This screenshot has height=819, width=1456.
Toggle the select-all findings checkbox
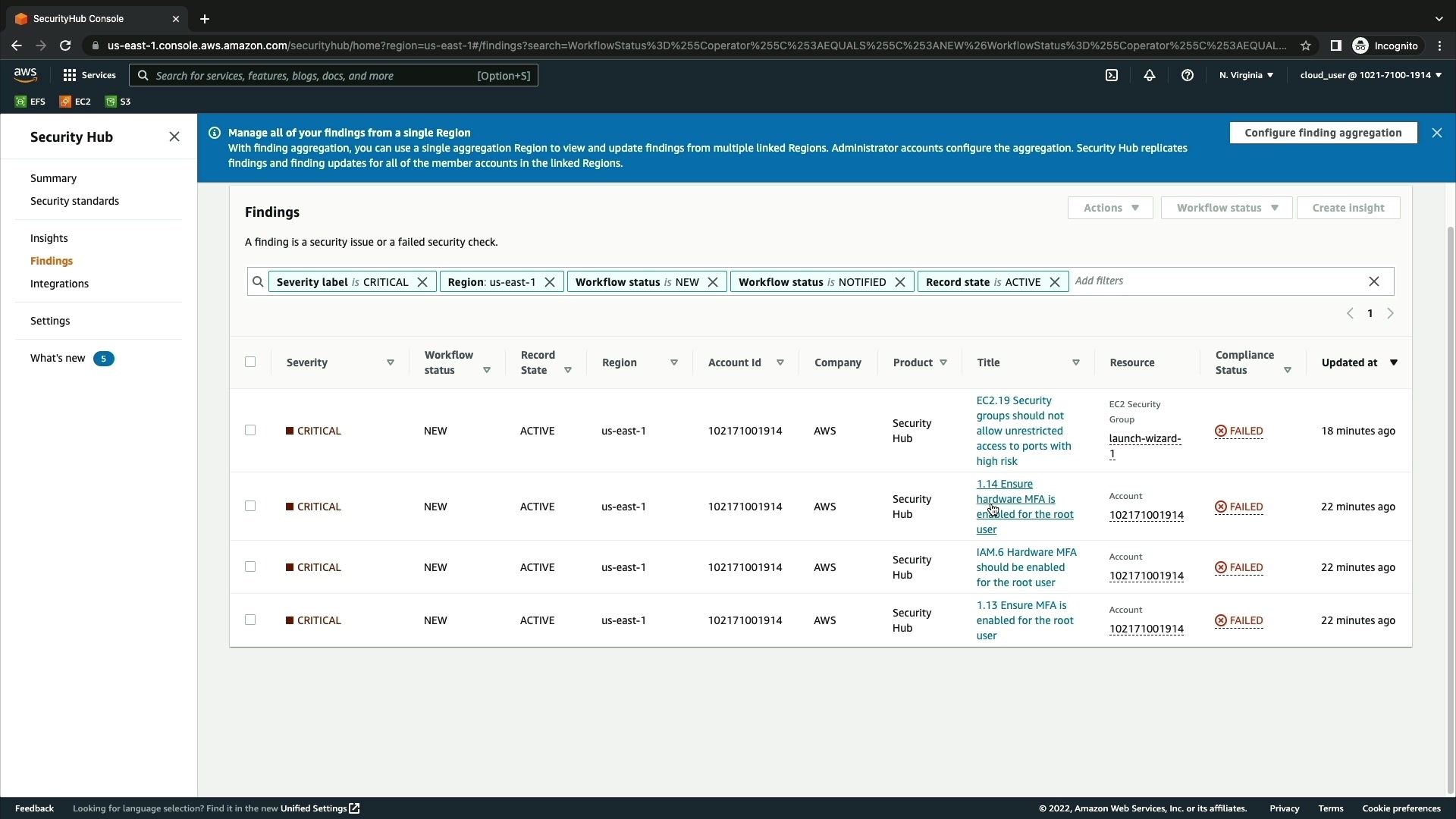pyautogui.click(x=250, y=362)
